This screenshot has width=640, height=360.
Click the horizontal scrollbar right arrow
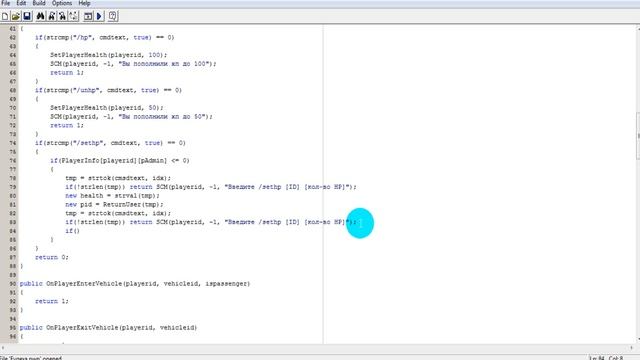tap(631, 348)
